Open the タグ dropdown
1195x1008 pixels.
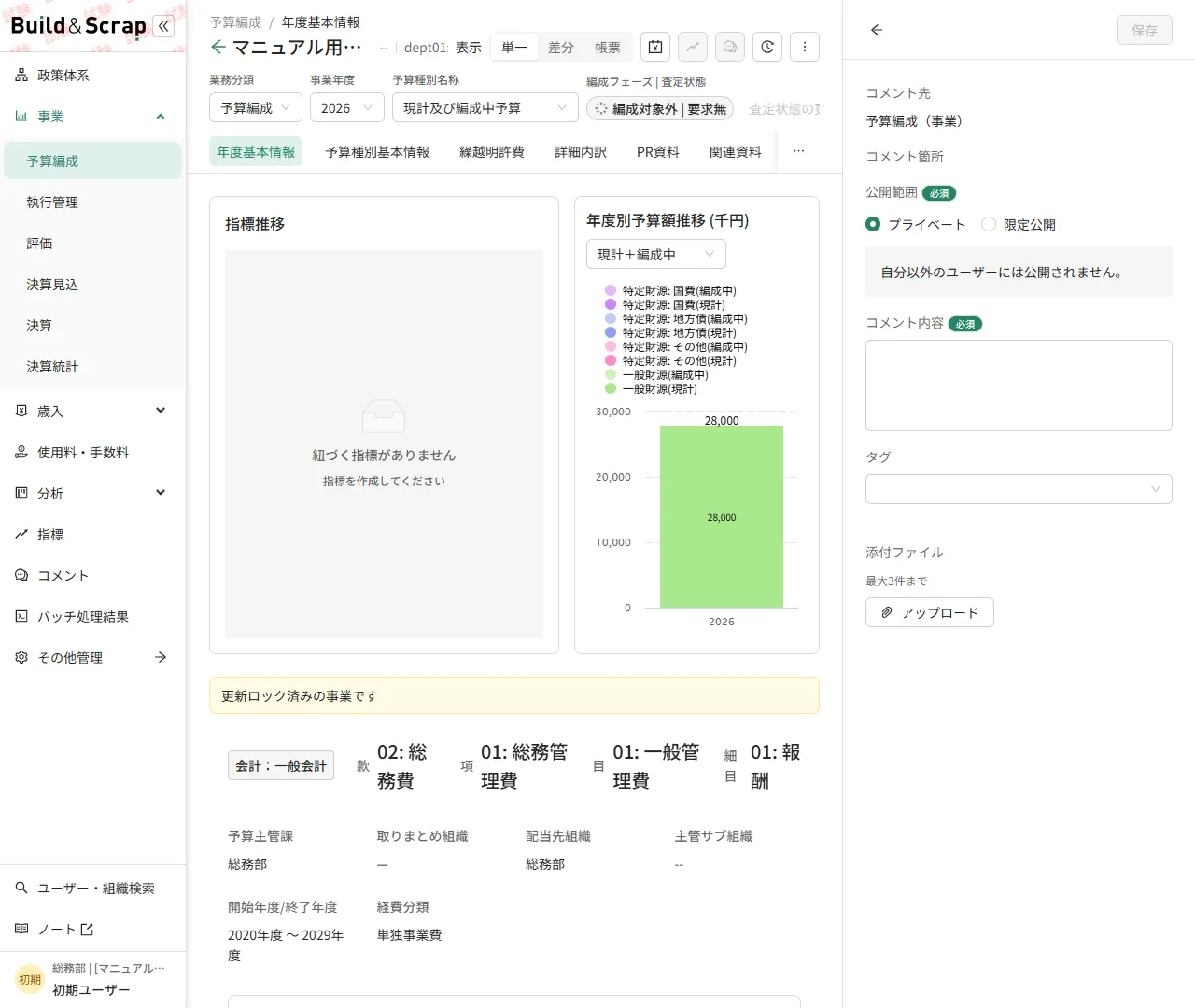point(1019,489)
